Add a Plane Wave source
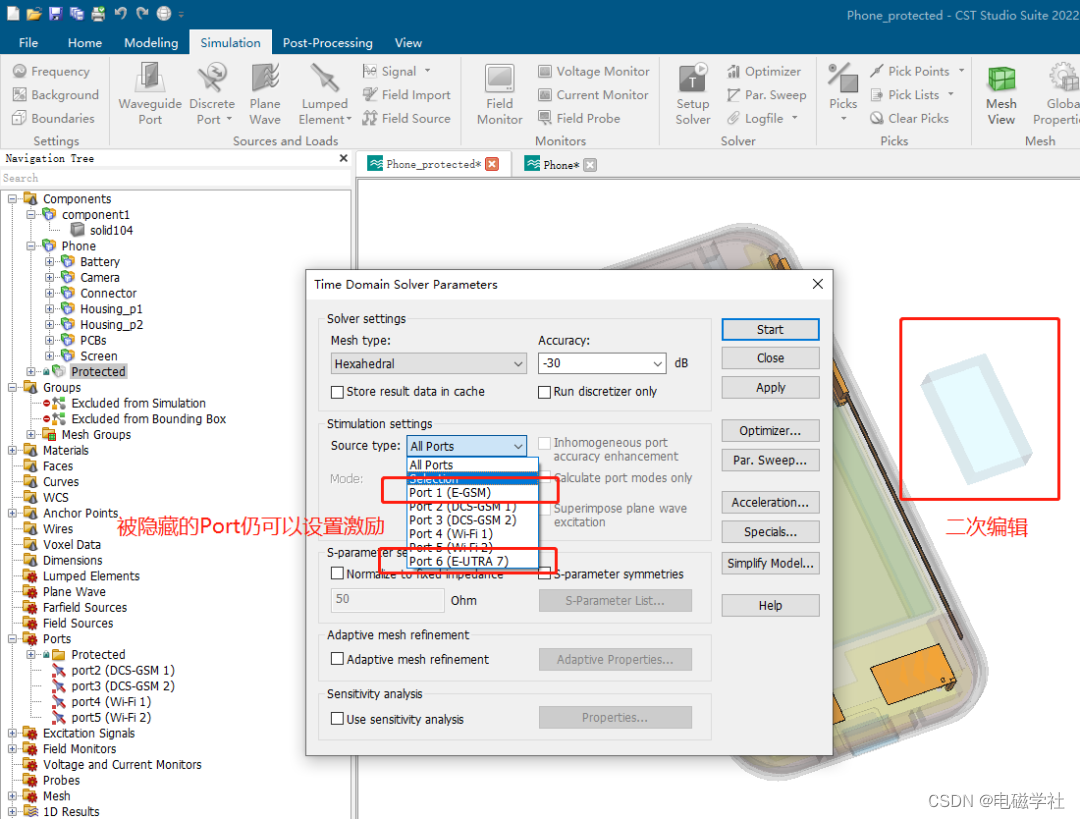Screen dimensions: 1080x819 click(x=264, y=94)
